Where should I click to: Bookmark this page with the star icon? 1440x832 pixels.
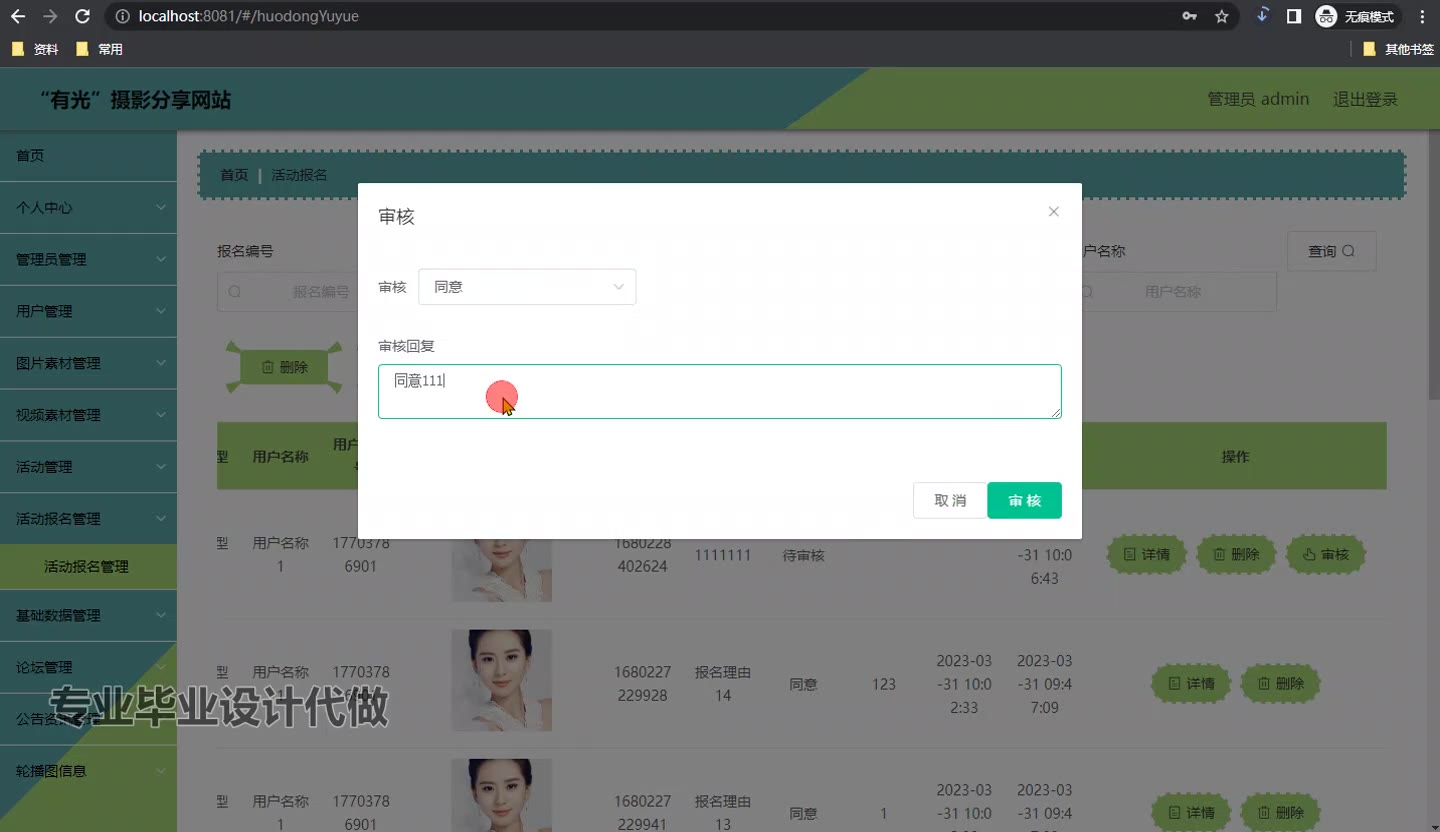(1221, 16)
